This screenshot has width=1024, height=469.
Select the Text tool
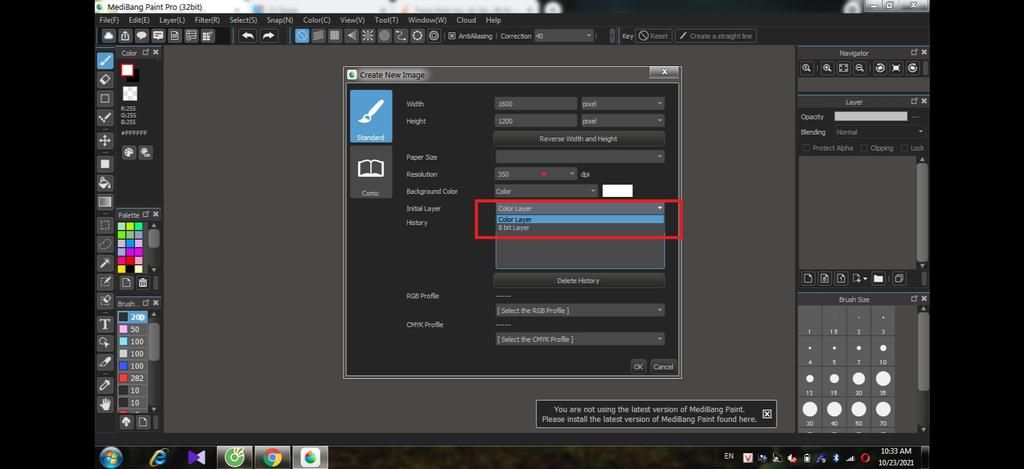(105, 324)
